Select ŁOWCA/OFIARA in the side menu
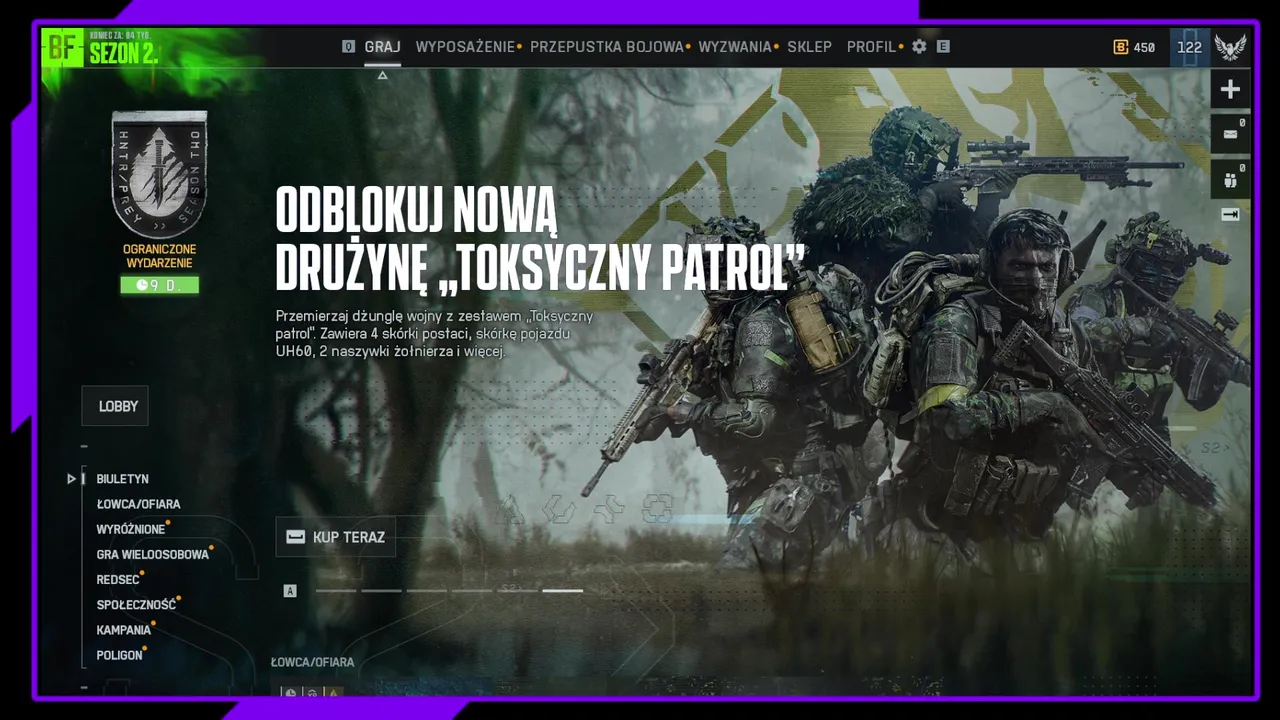 click(x=138, y=504)
